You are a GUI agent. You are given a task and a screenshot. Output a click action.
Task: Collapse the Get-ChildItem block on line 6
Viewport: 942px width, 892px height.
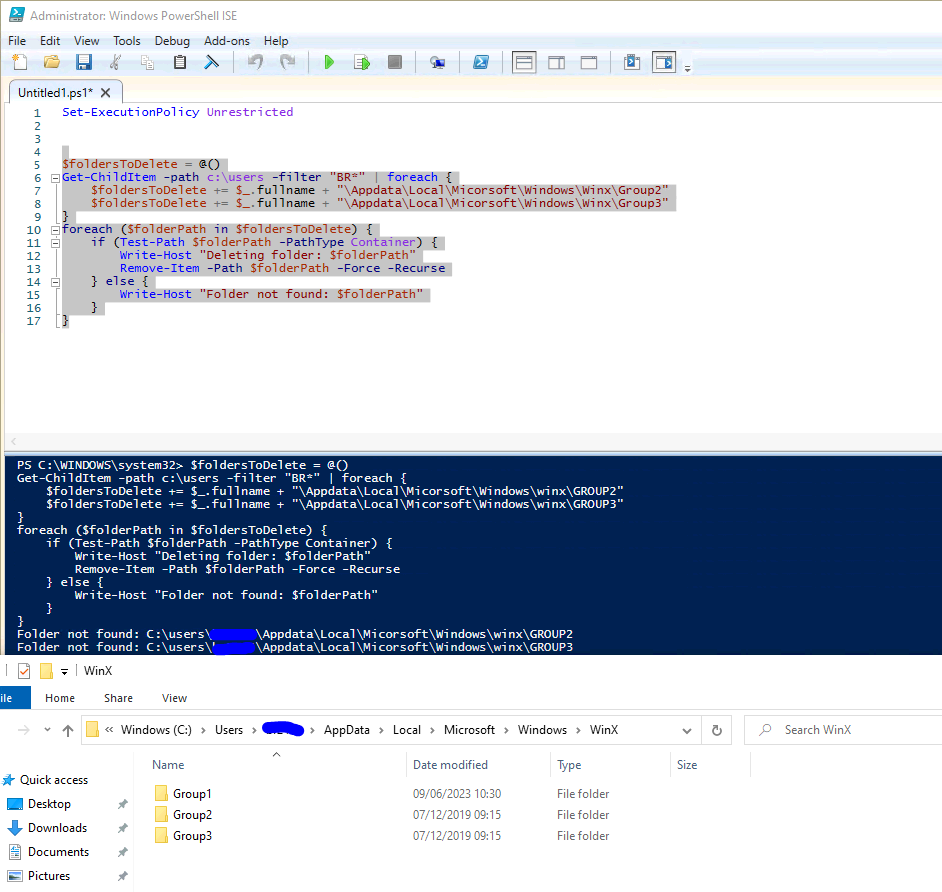click(x=55, y=178)
